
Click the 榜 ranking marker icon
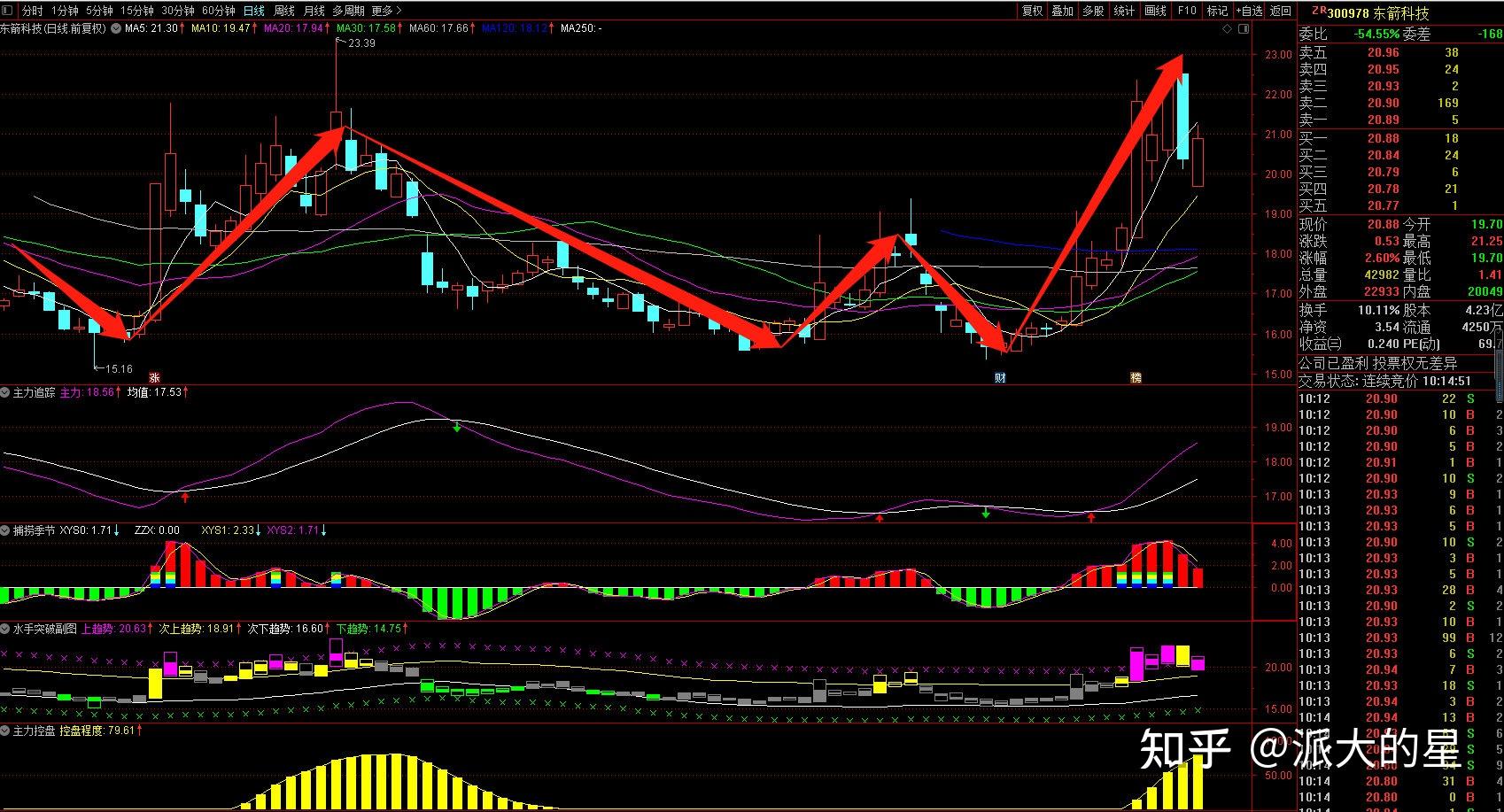[1136, 378]
